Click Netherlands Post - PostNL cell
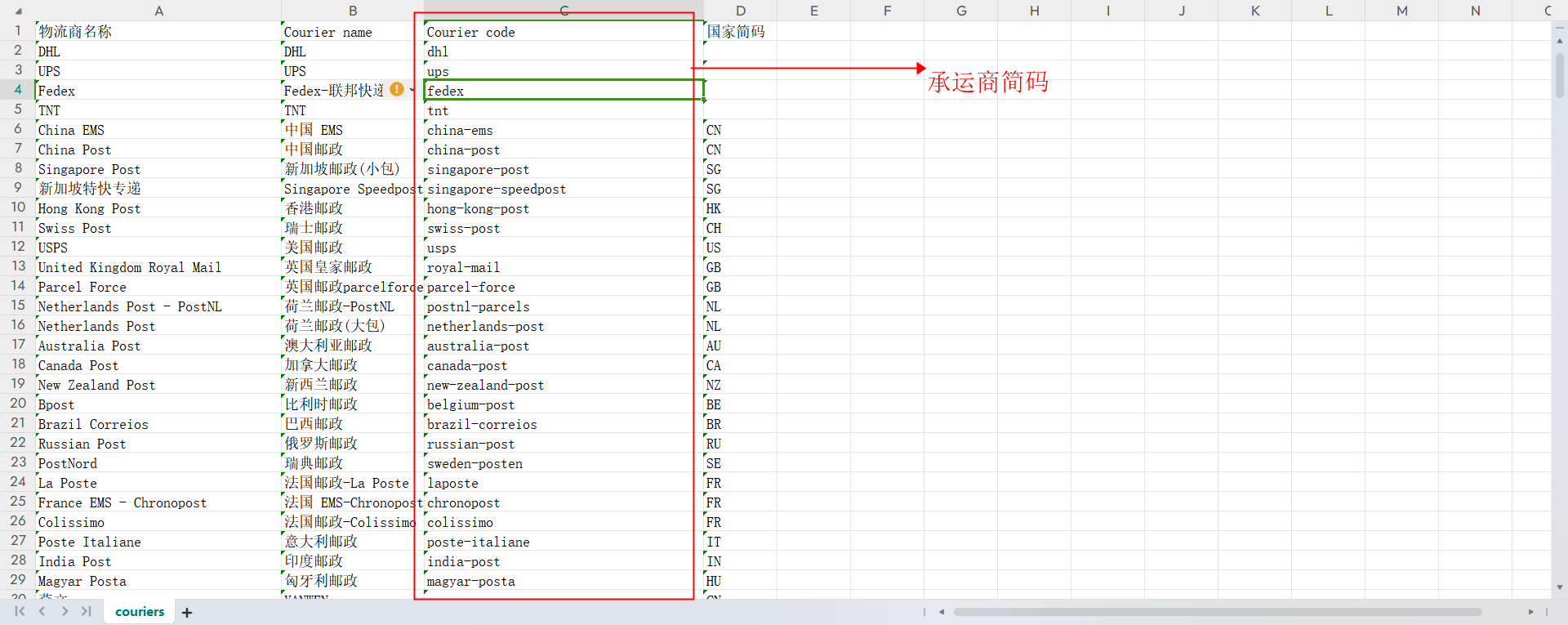 (158, 306)
